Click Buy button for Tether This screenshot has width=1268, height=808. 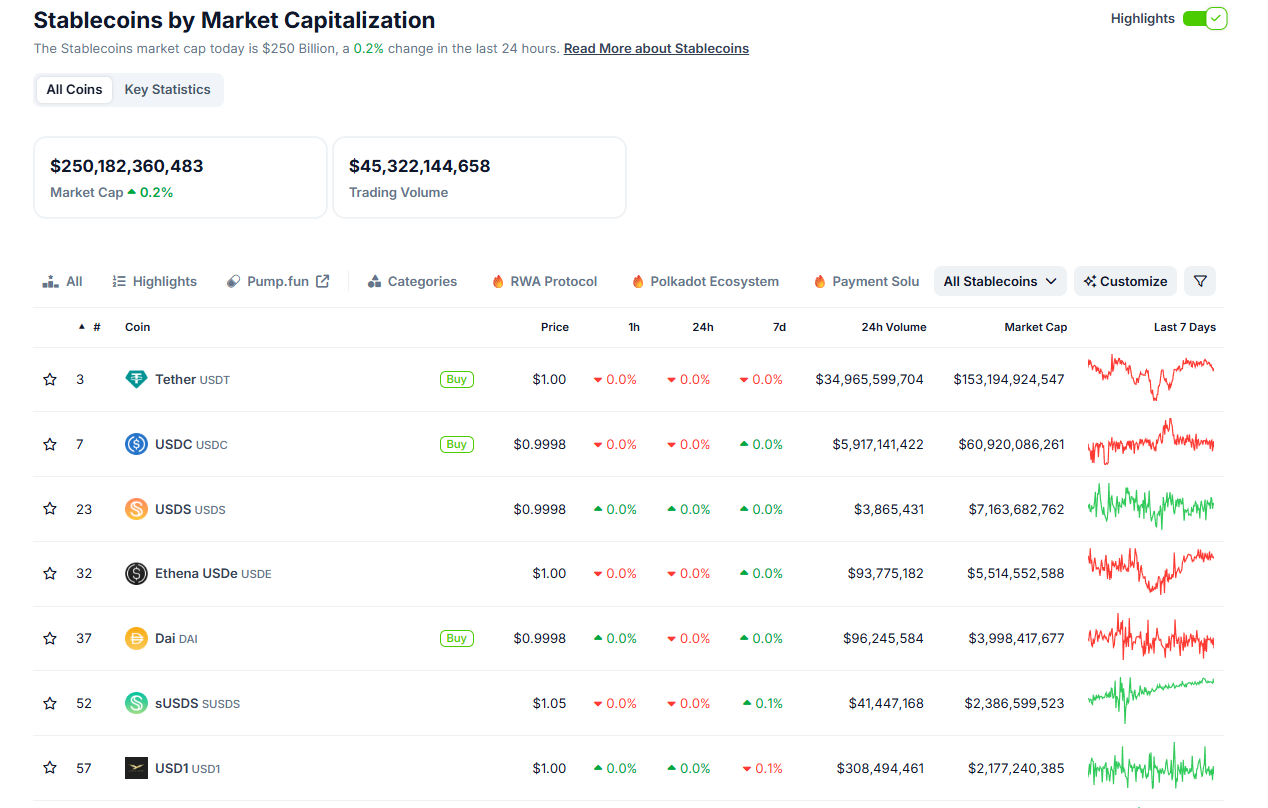[457, 379]
